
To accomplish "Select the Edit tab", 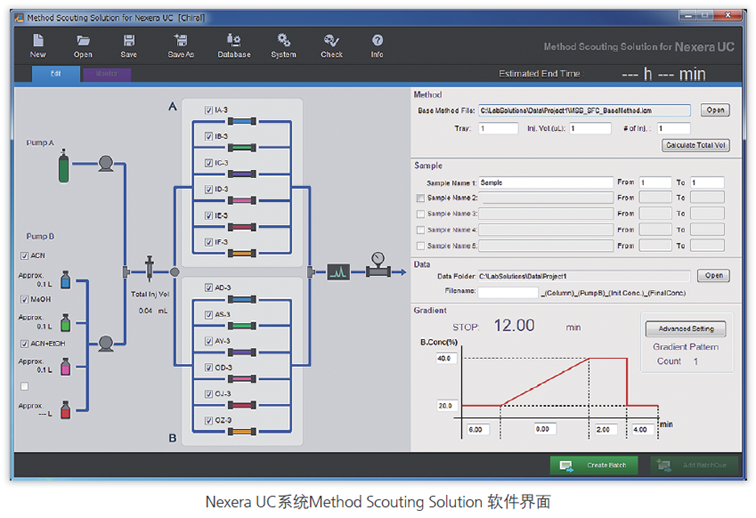I will [x=55, y=74].
